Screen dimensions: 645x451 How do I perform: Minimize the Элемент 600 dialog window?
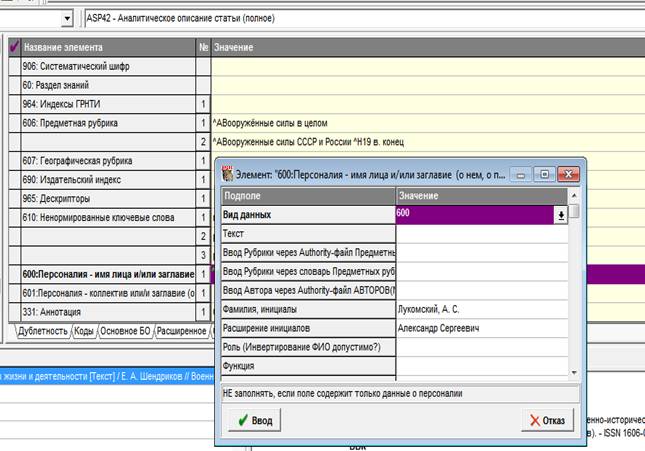(521, 174)
